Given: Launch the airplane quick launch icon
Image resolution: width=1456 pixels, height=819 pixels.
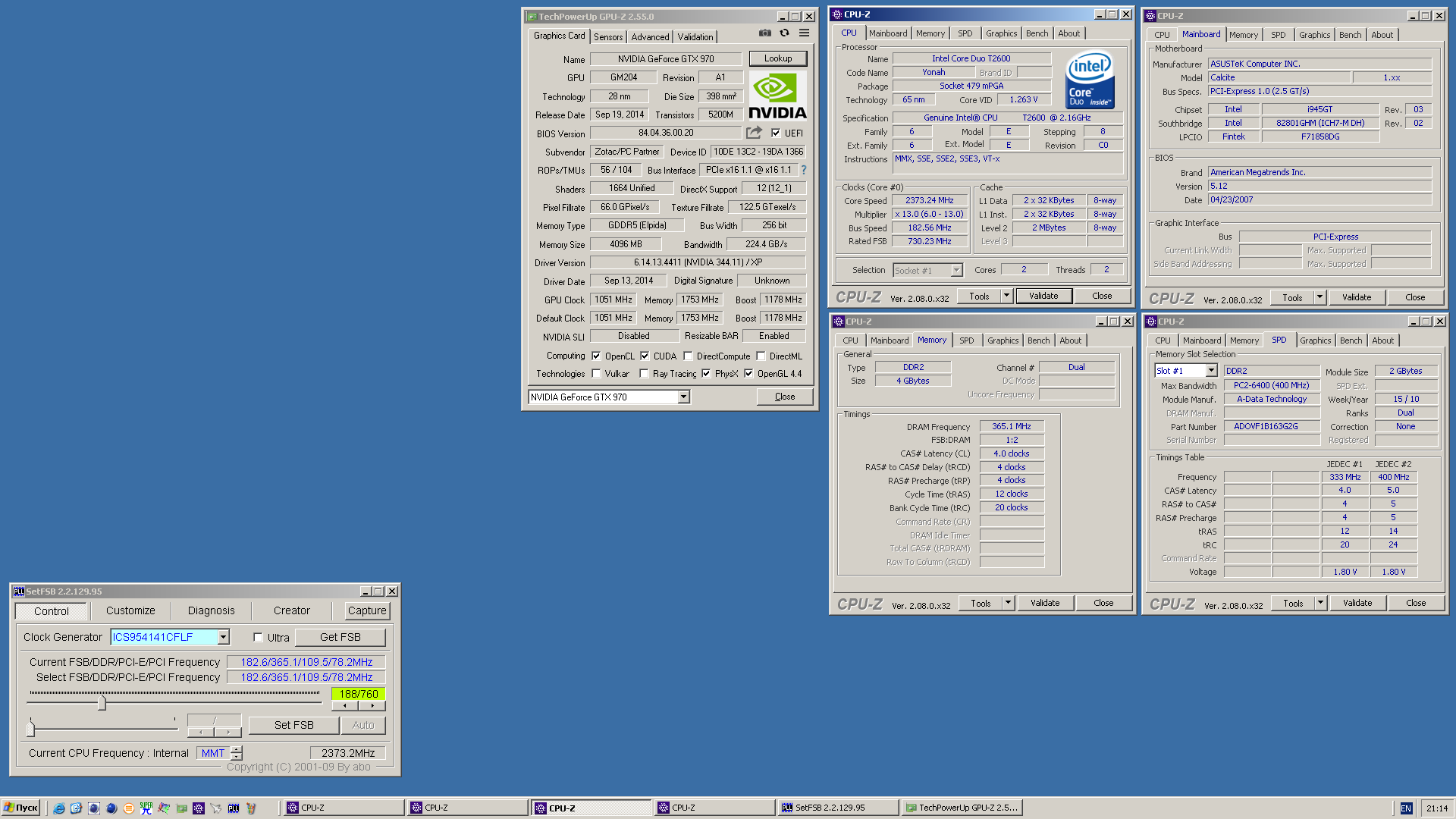Looking at the screenshot, I should pyautogui.click(x=216, y=808).
